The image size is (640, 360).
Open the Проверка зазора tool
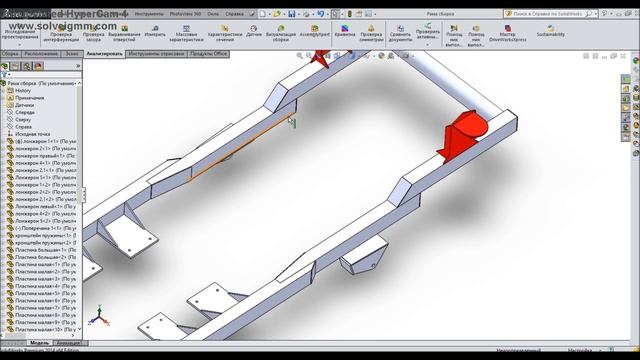click(93, 34)
